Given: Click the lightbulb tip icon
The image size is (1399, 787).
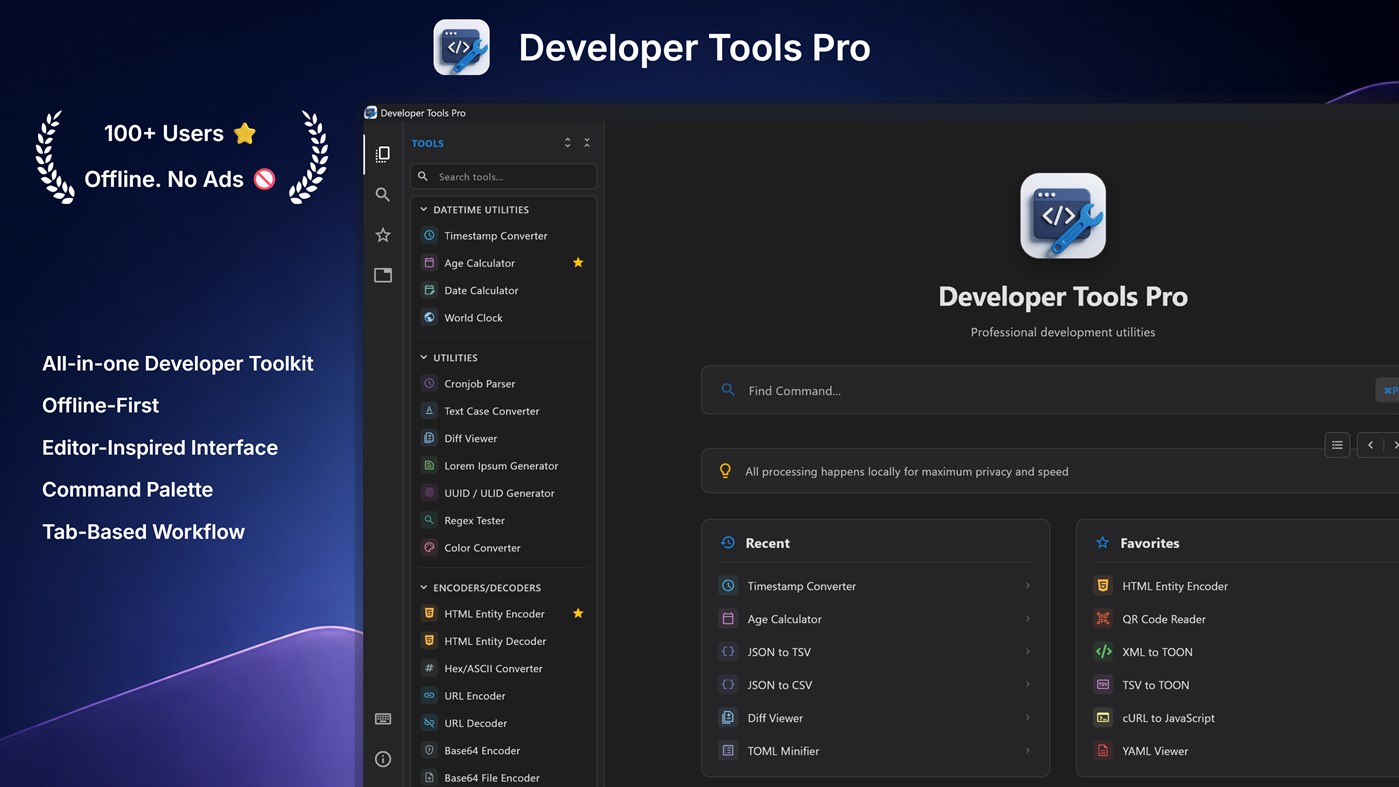Looking at the screenshot, I should pos(725,471).
